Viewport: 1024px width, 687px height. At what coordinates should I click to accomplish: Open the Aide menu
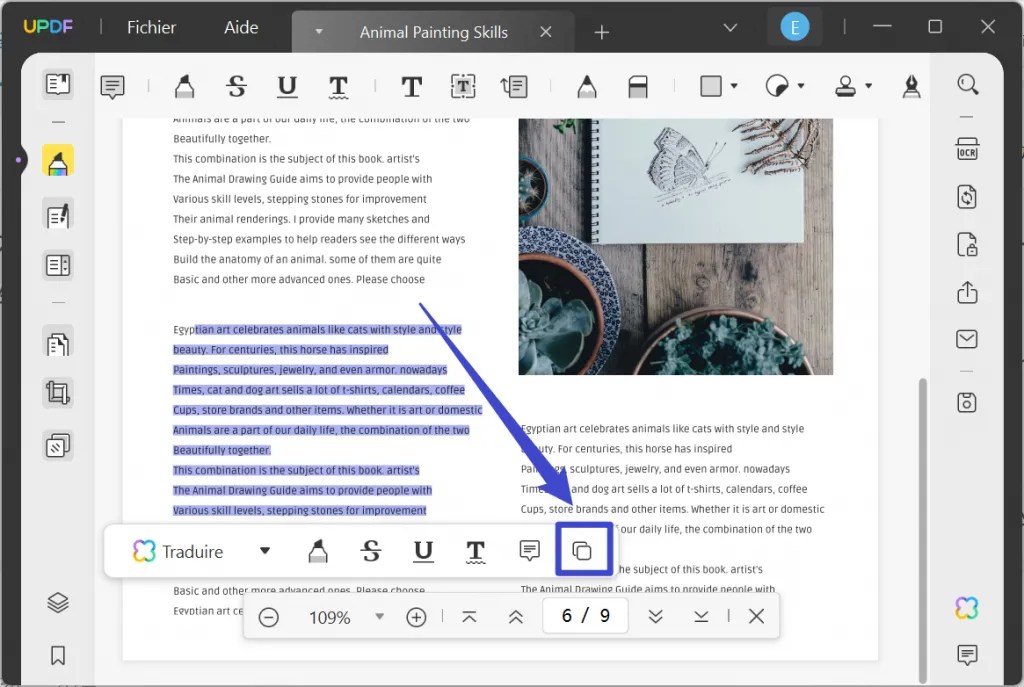(241, 27)
